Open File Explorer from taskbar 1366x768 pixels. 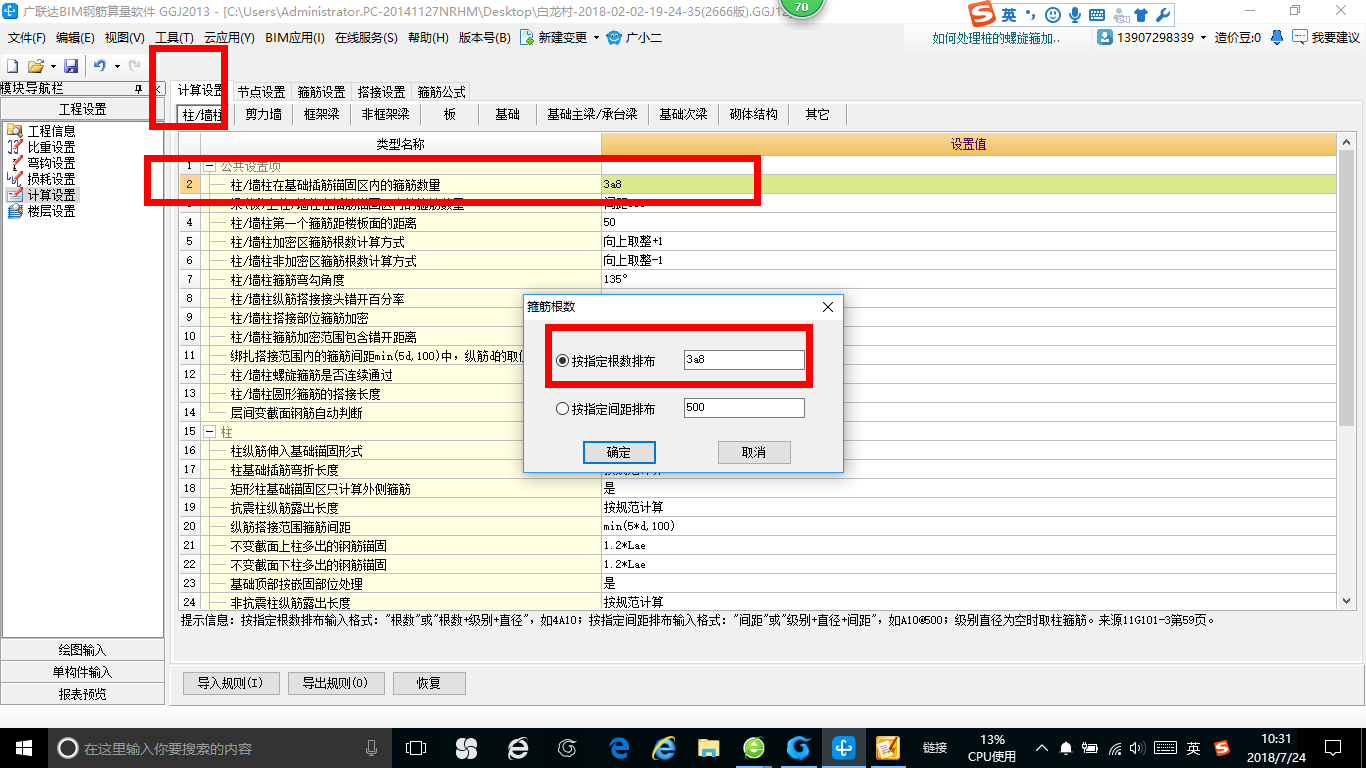pos(708,747)
